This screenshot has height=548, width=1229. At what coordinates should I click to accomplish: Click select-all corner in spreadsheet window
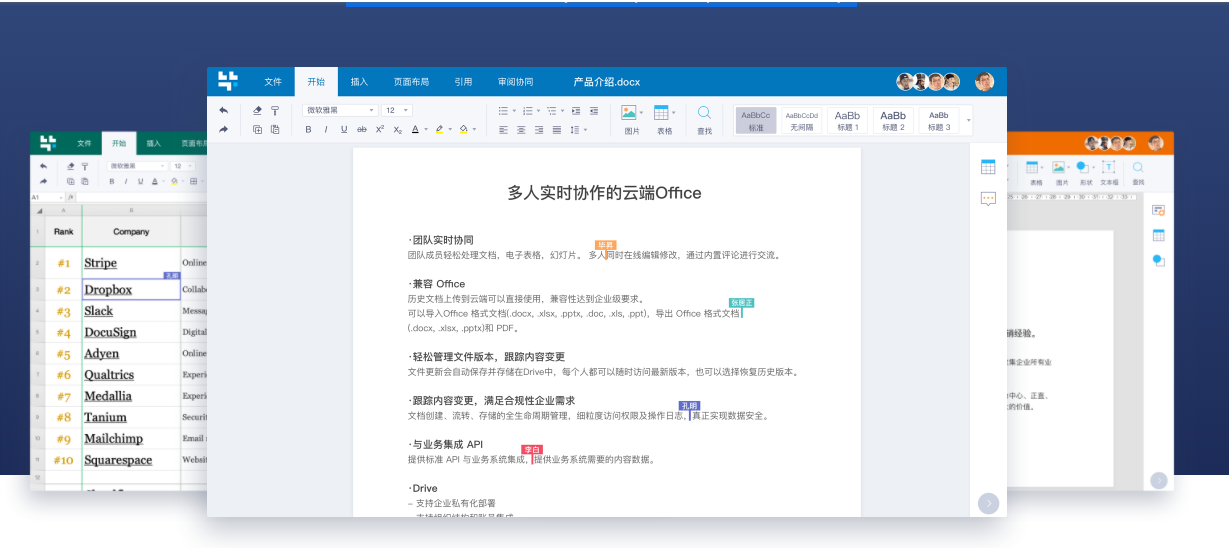tap(39, 210)
